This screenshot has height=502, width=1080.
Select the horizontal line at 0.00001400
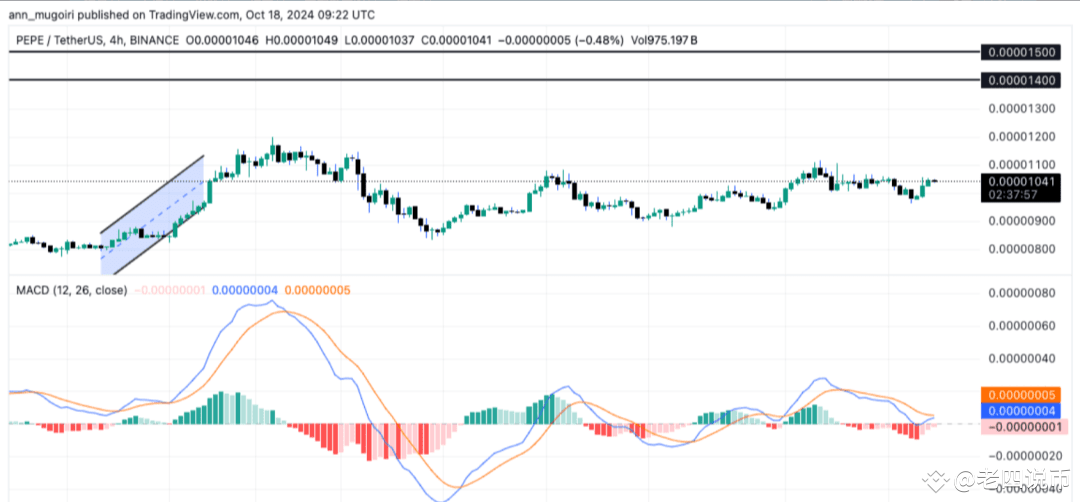click(494, 81)
